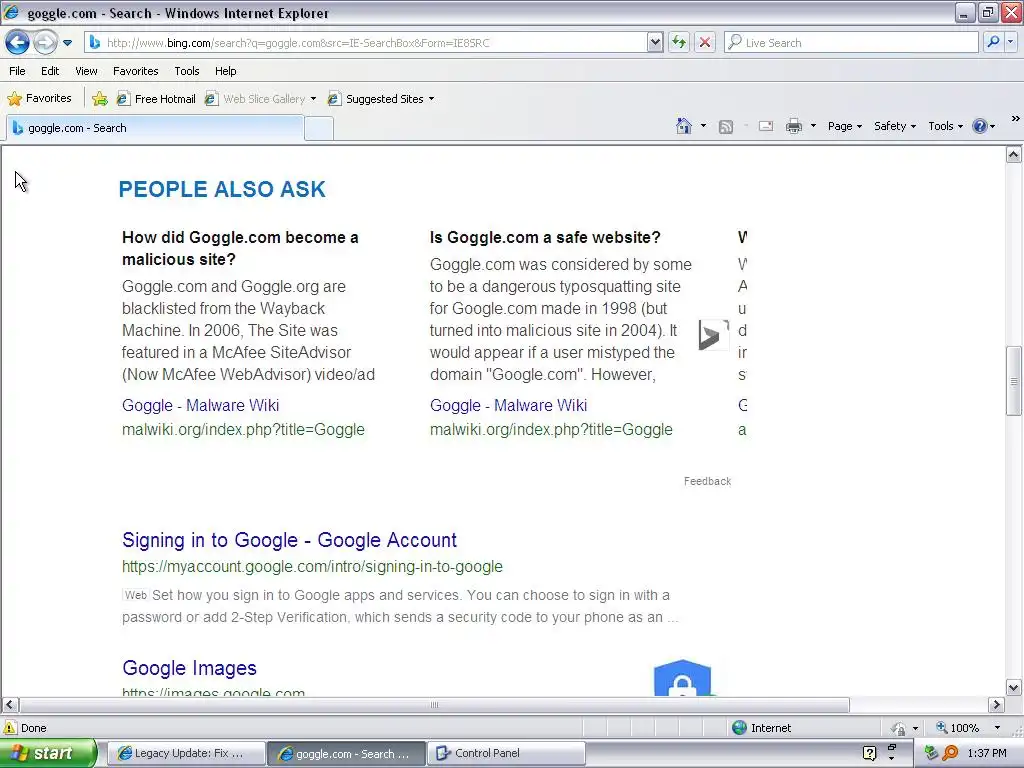This screenshot has height=768, width=1024.
Task: Click malwiki.org URL under malicious site question
Action: tap(243, 430)
